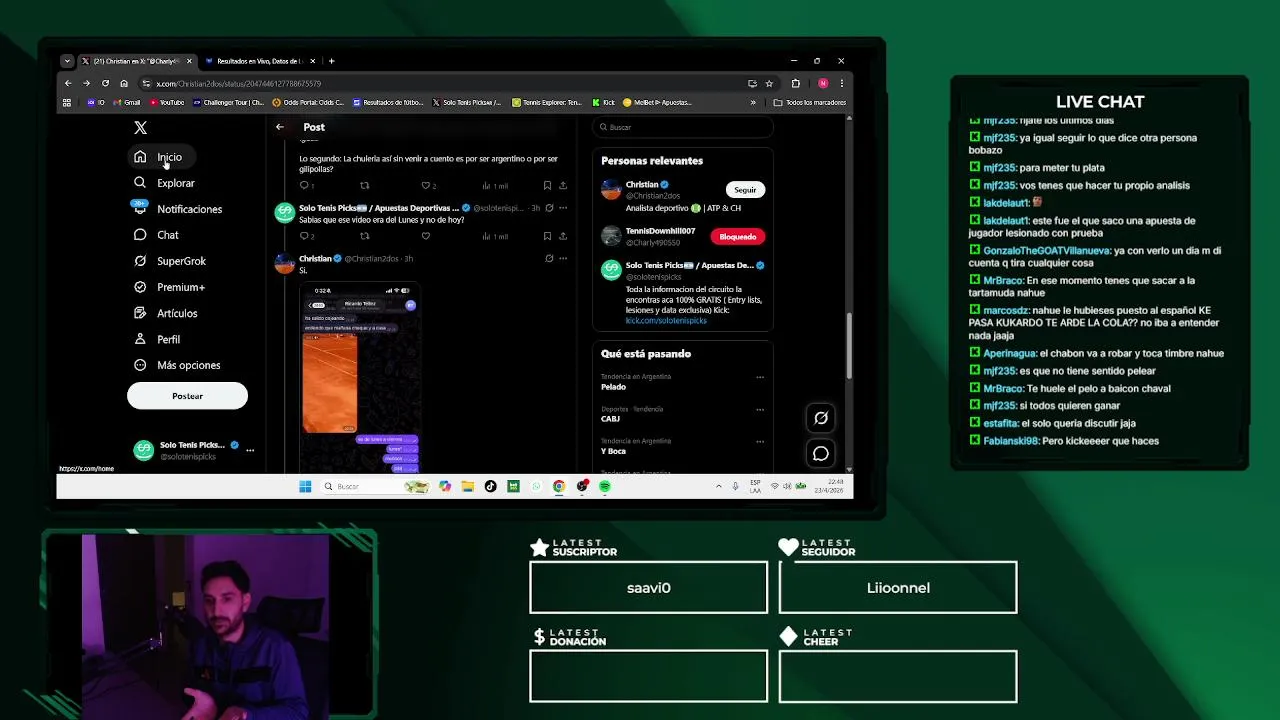Screen dimensions: 1280x720
Task: Open Perfil in the X sidebar
Action: [x=158, y=339]
